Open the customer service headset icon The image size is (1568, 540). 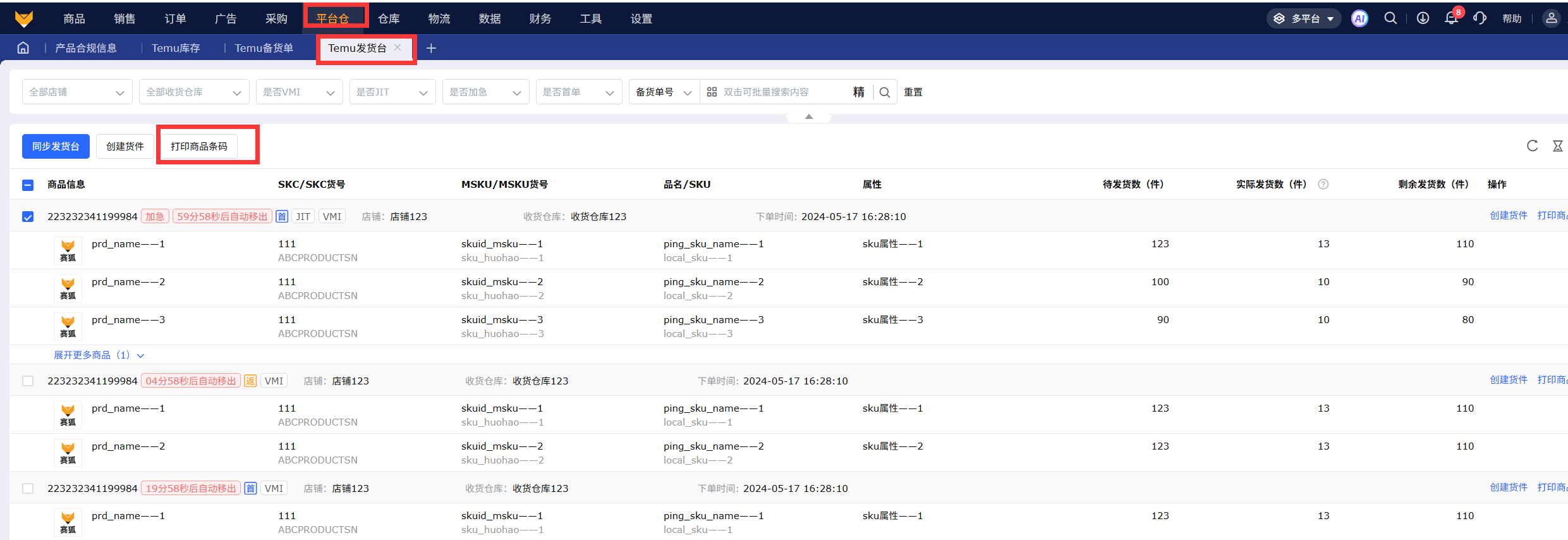point(1480,18)
